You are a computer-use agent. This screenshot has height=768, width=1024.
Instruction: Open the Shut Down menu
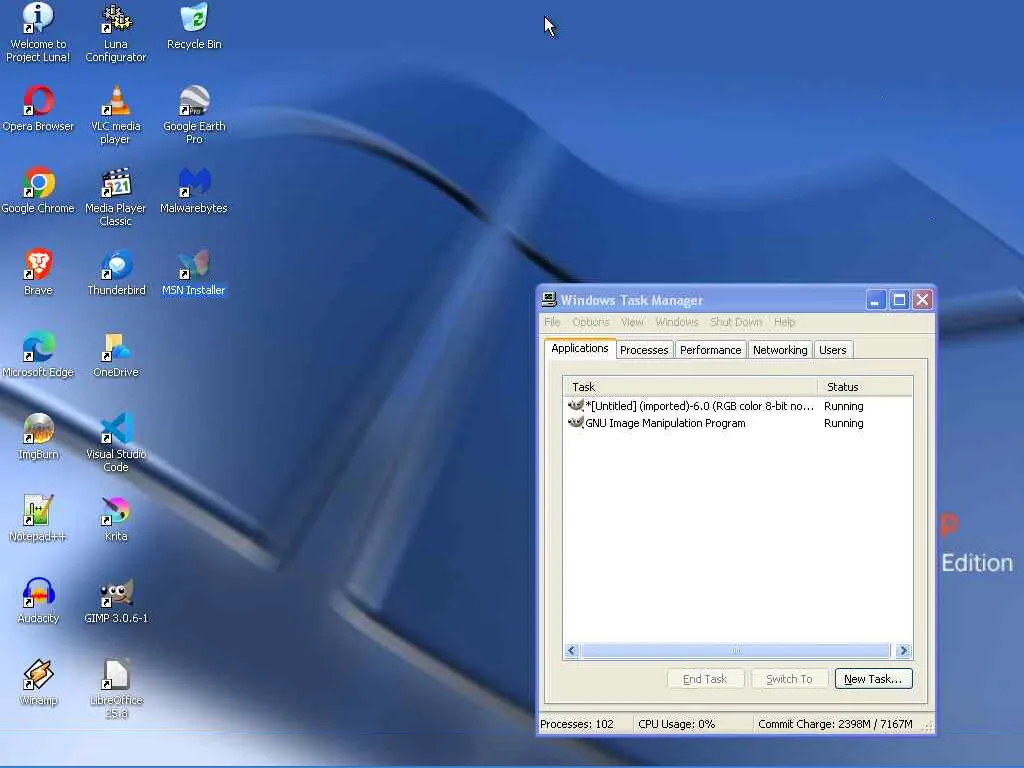tap(736, 322)
